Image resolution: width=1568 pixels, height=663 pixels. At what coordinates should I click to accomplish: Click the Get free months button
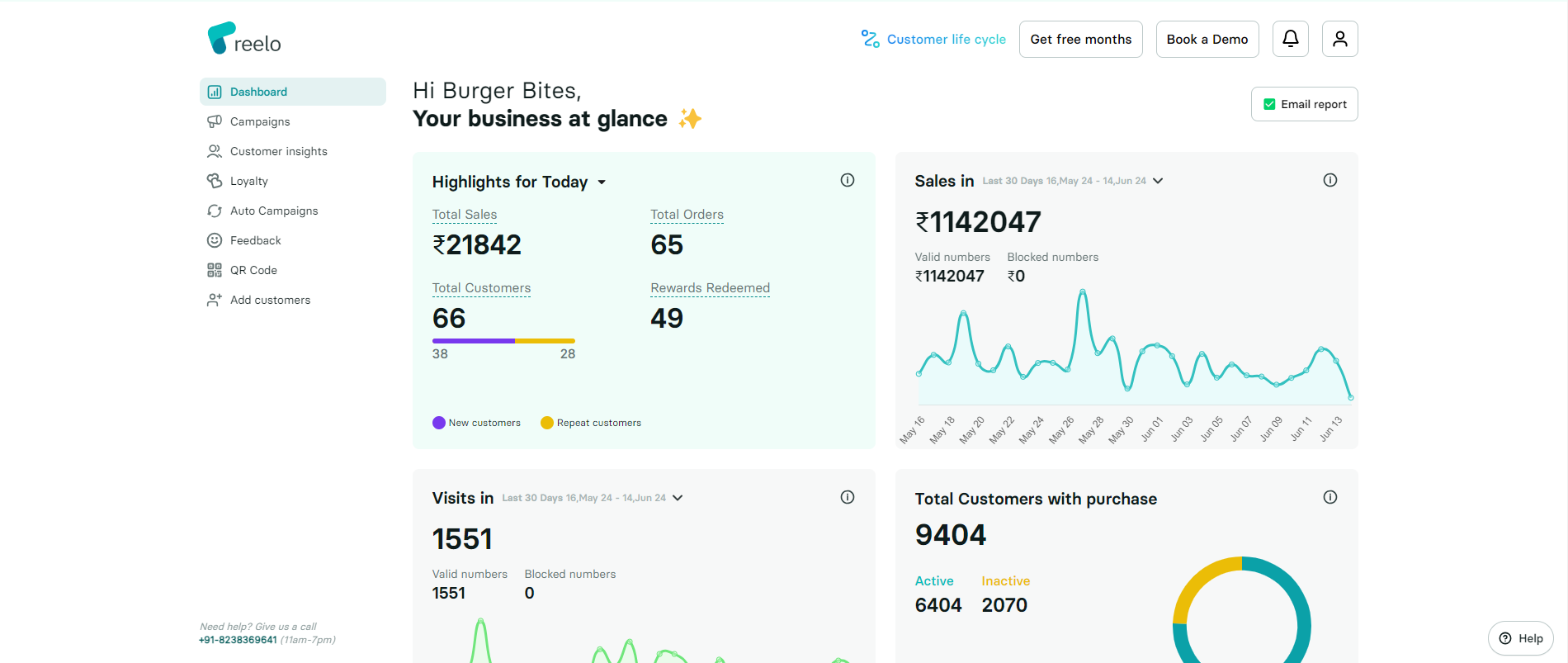click(1080, 39)
